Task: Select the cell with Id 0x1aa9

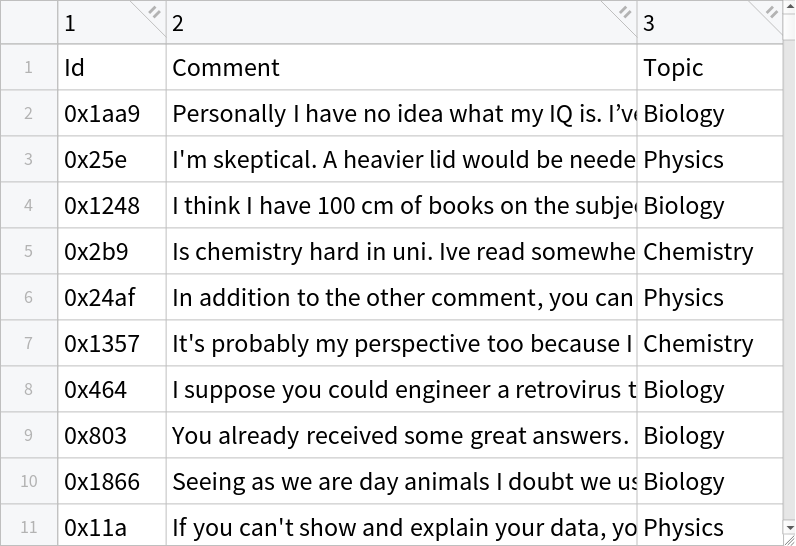Action: coord(112,114)
